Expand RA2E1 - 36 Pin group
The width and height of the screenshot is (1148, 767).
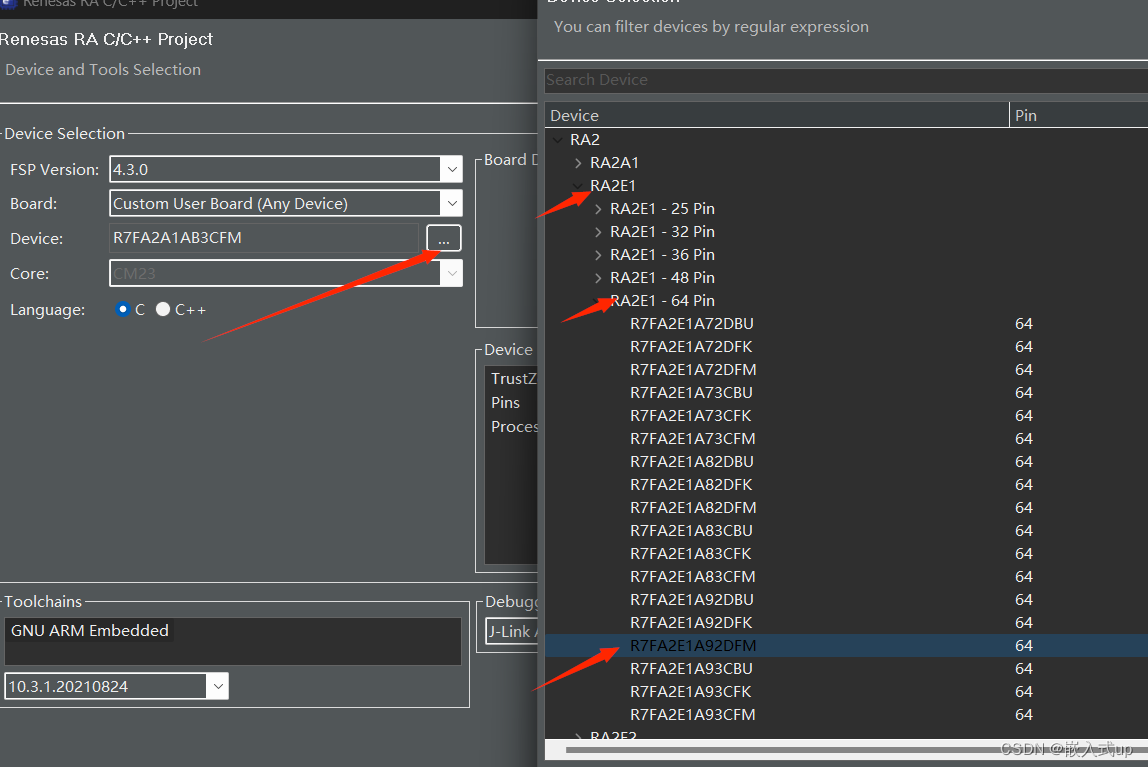[598, 255]
